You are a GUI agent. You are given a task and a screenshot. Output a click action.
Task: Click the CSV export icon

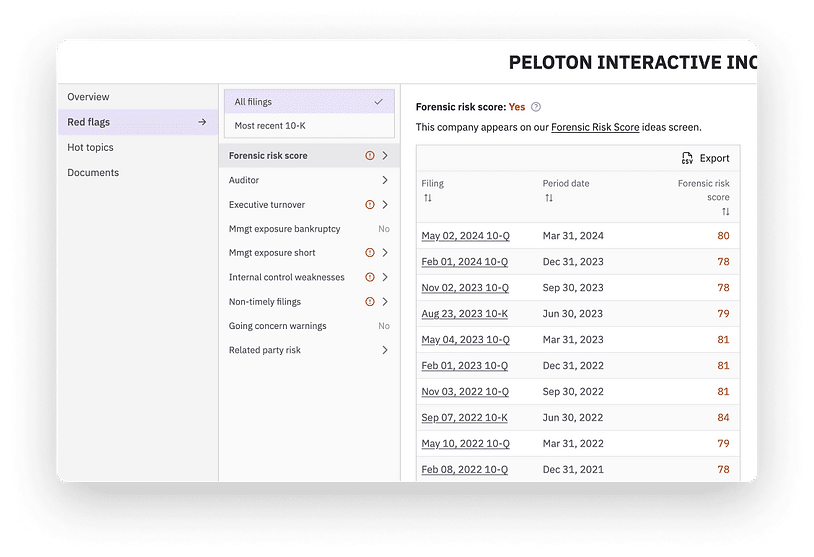(x=687, y=158)
